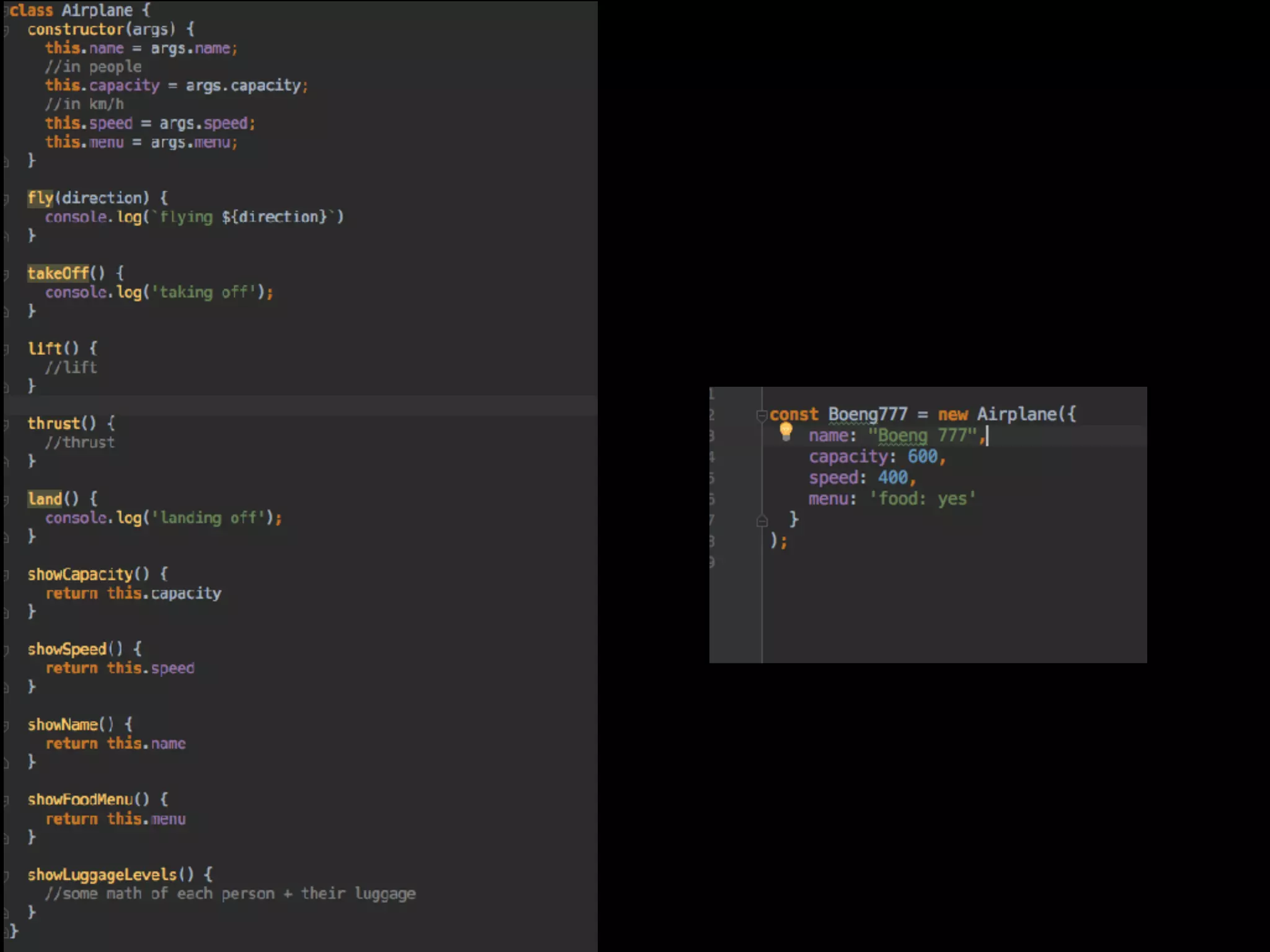1270x952 pixels.
Task: Fold the showCapacity() method gutter marker
Action: [6, 575]
